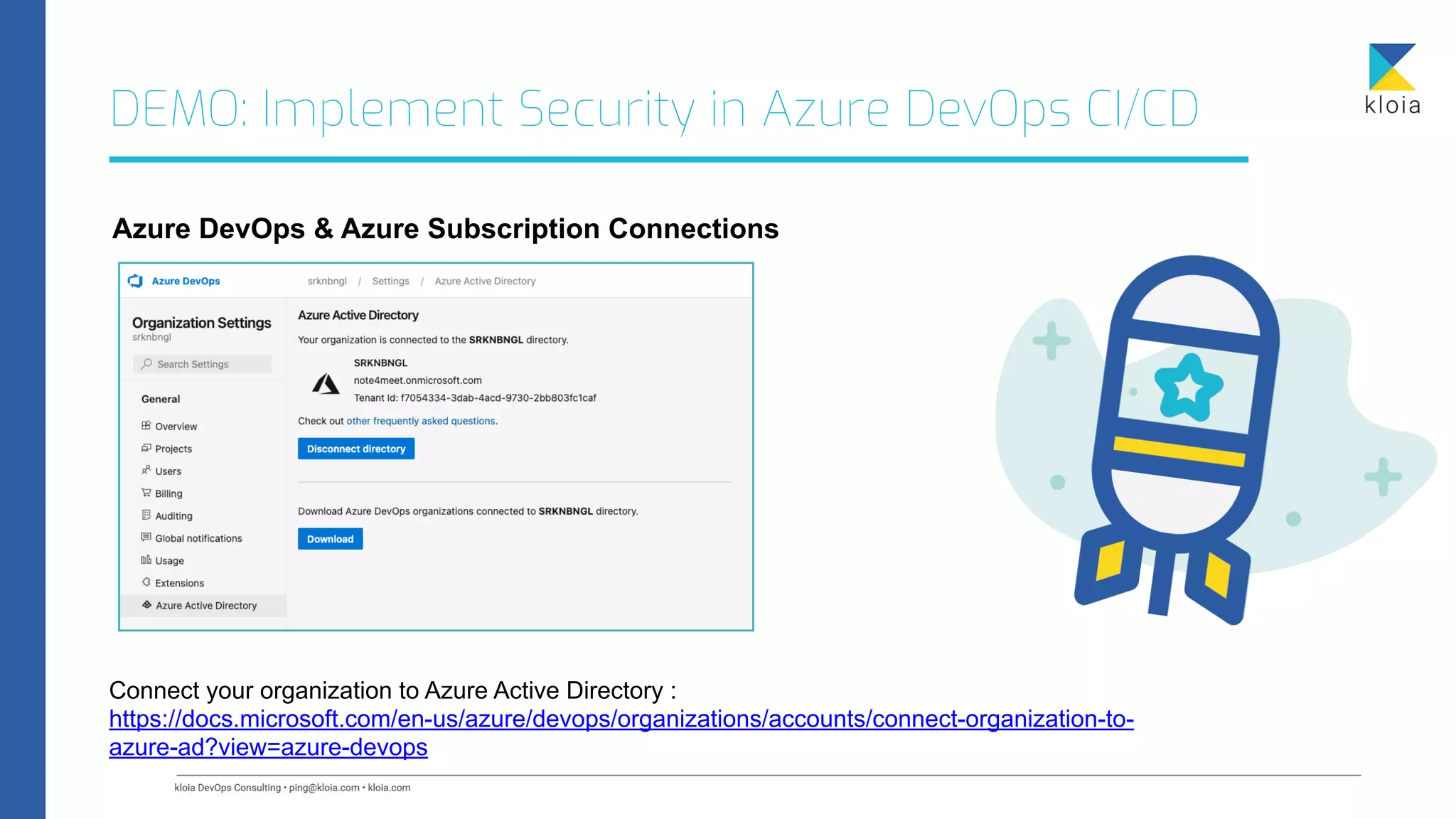Open the docs.microsoft.com connect-organization link

[621, 733]
